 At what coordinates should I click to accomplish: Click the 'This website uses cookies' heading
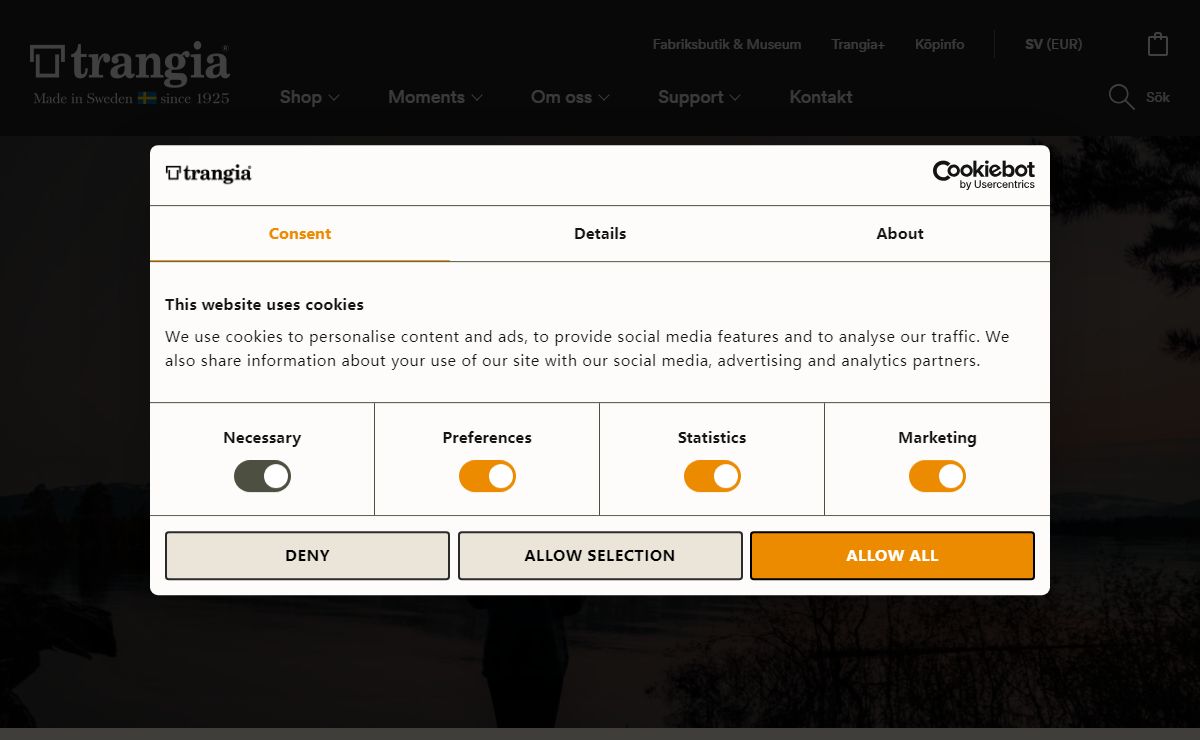[x=264, y=305]
